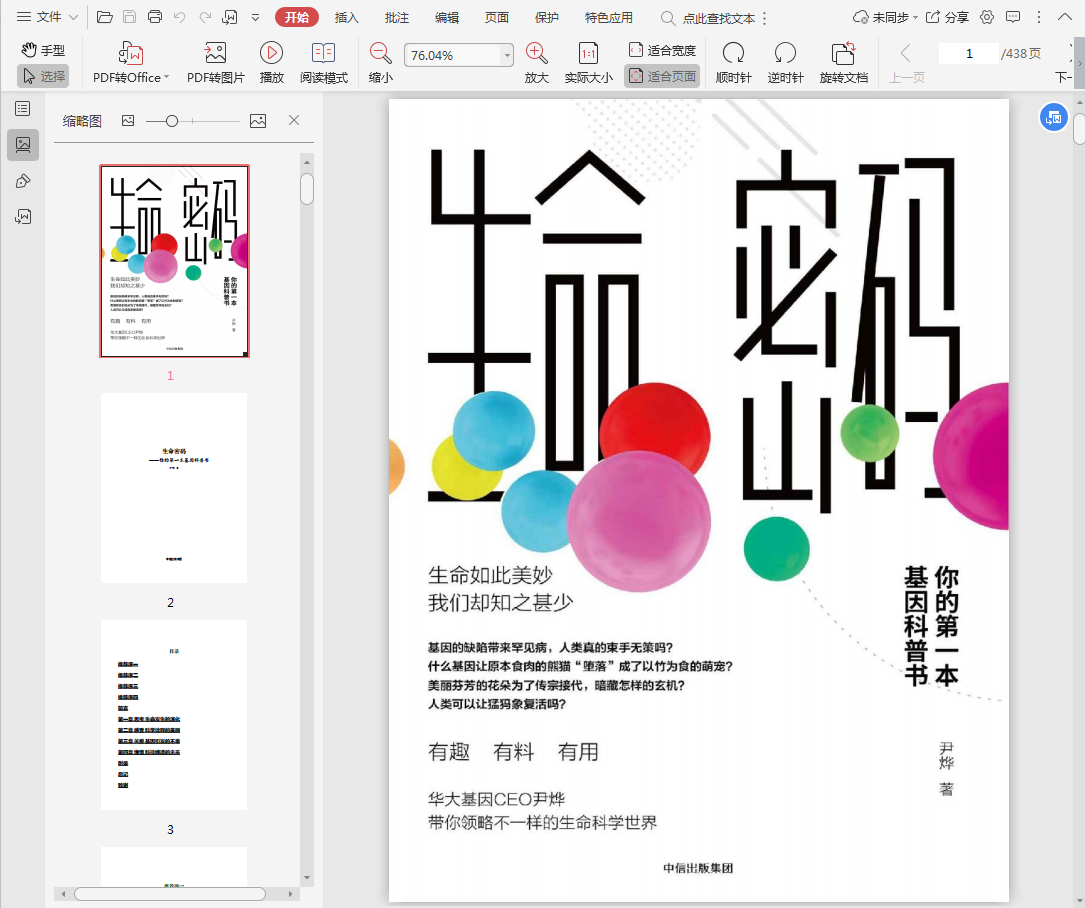1085x908 pixels.
Task: Zoom in using 放大 magnifier
Action: (536, 54)
